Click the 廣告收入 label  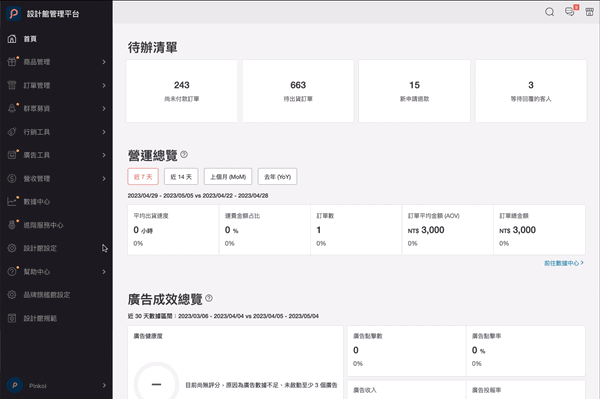tap(365, 390)
